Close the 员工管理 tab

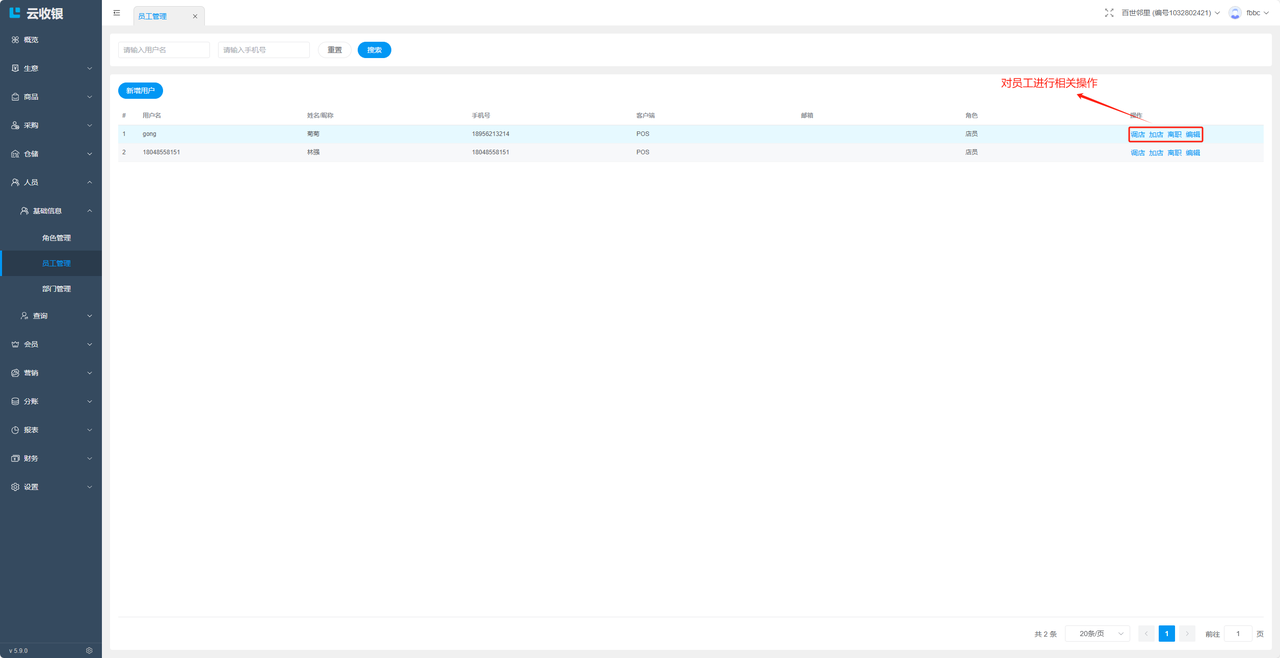click(x=195, y=16)
